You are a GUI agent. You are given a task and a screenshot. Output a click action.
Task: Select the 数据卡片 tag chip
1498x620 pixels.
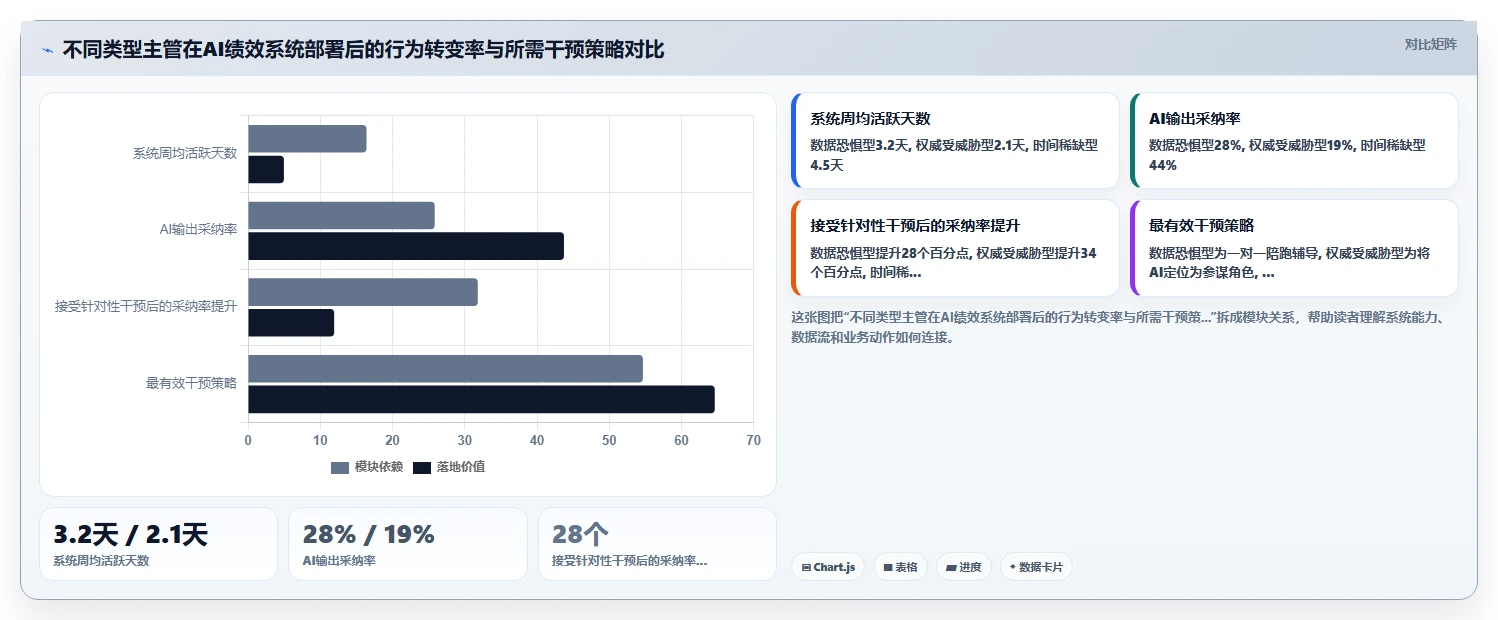[1036, 567]
